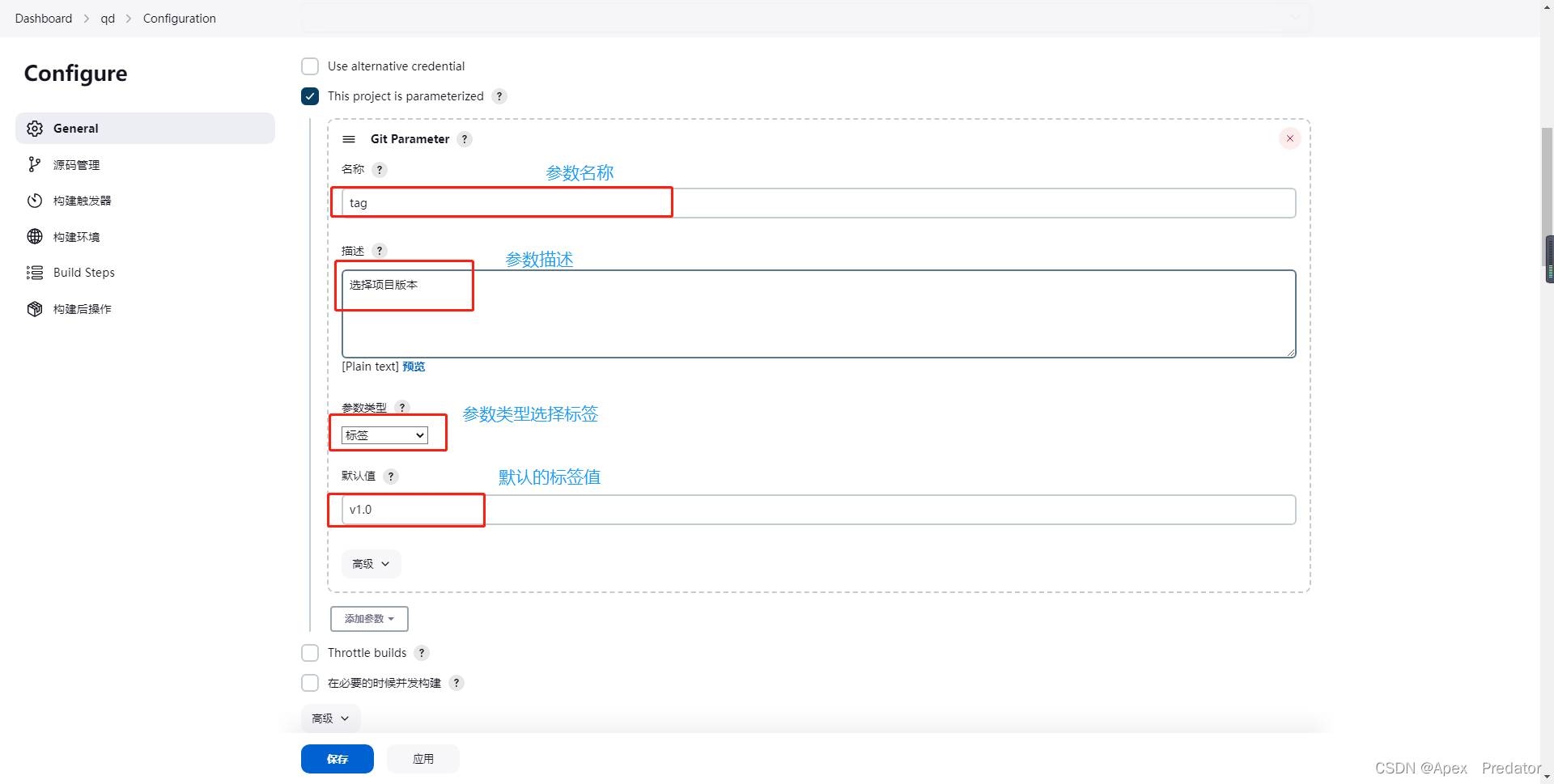Enable 在必要的时候并发构建 checkbox

click(310, 683)
